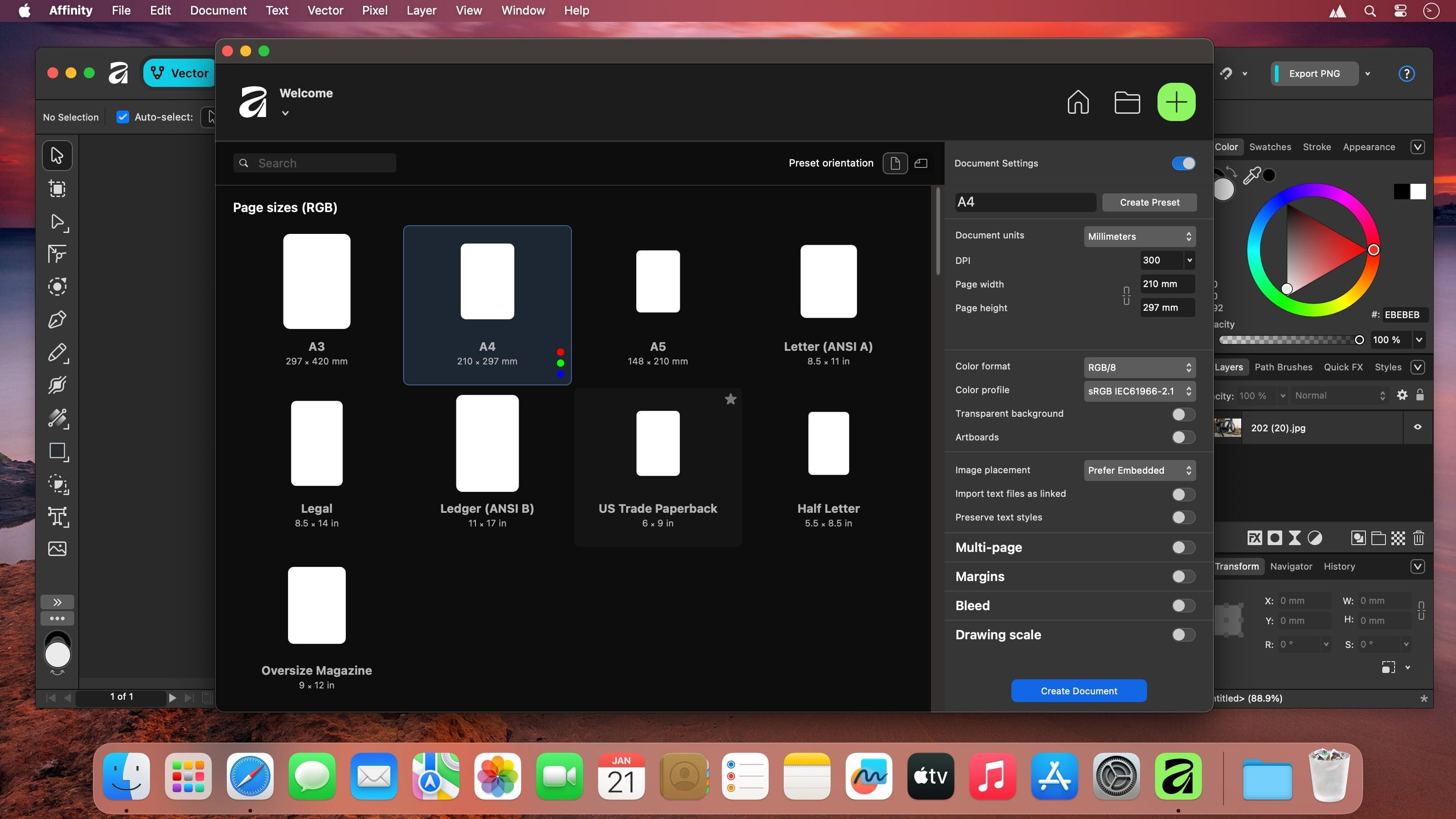This screenshot has width=1456, height=819.
Task: Select landscape preset orientation icon
Action: click(921, 163)
